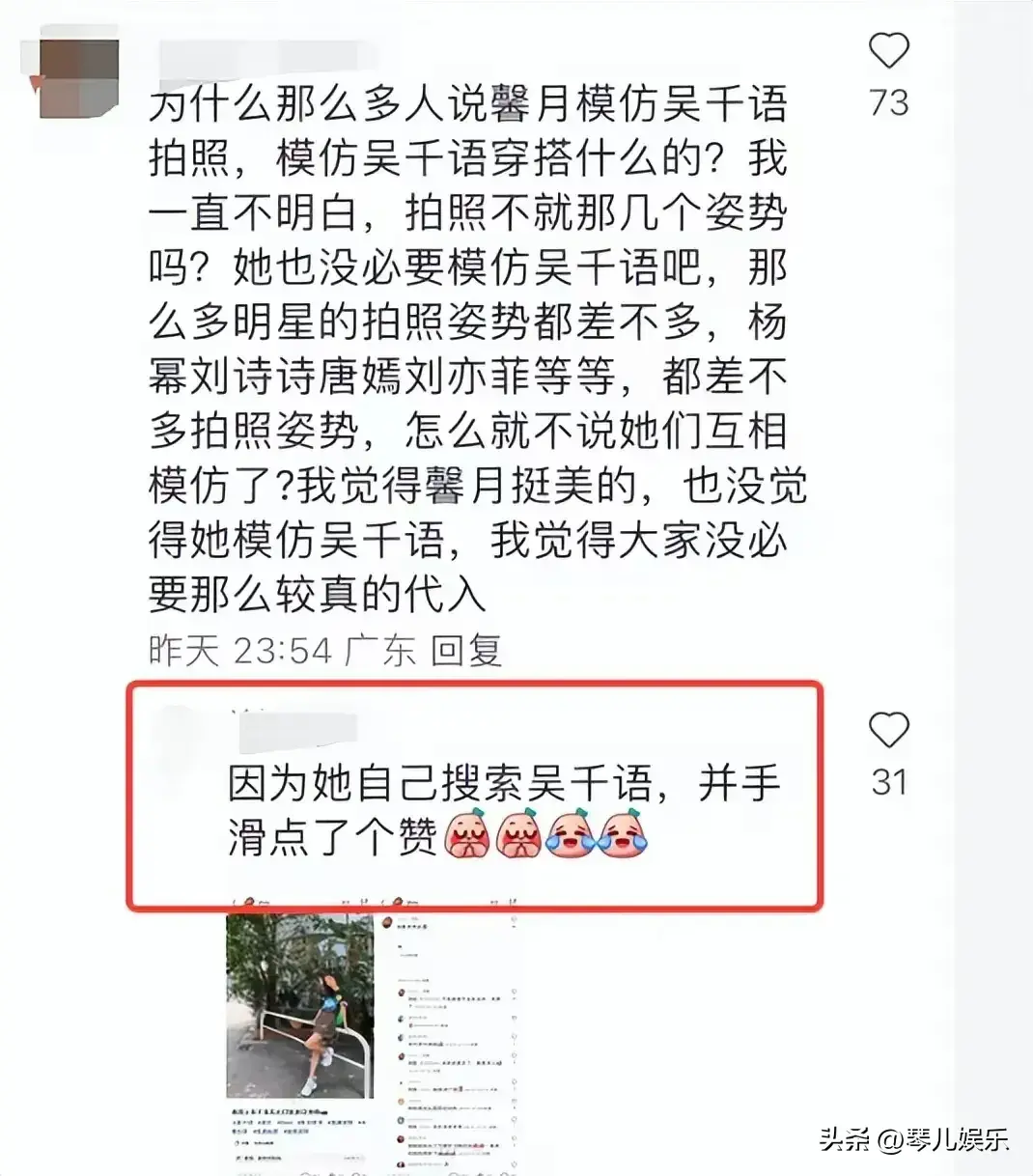Tap the second crying-face emoji in reply

pyautogui.click(x=519, y=835)
